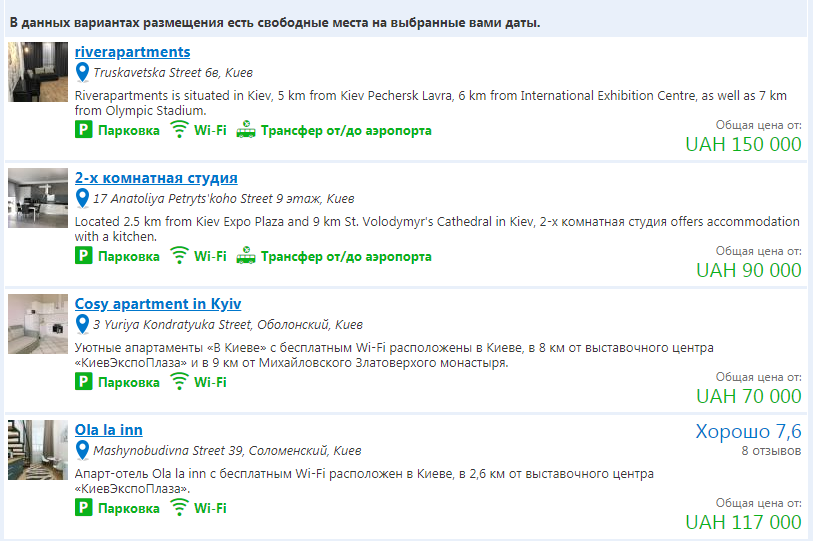Viewport: 817px width, 541px height.
Task: Open the 2-х комнатная студия listing
Action: pyautogui.click(x=156, y=178)
